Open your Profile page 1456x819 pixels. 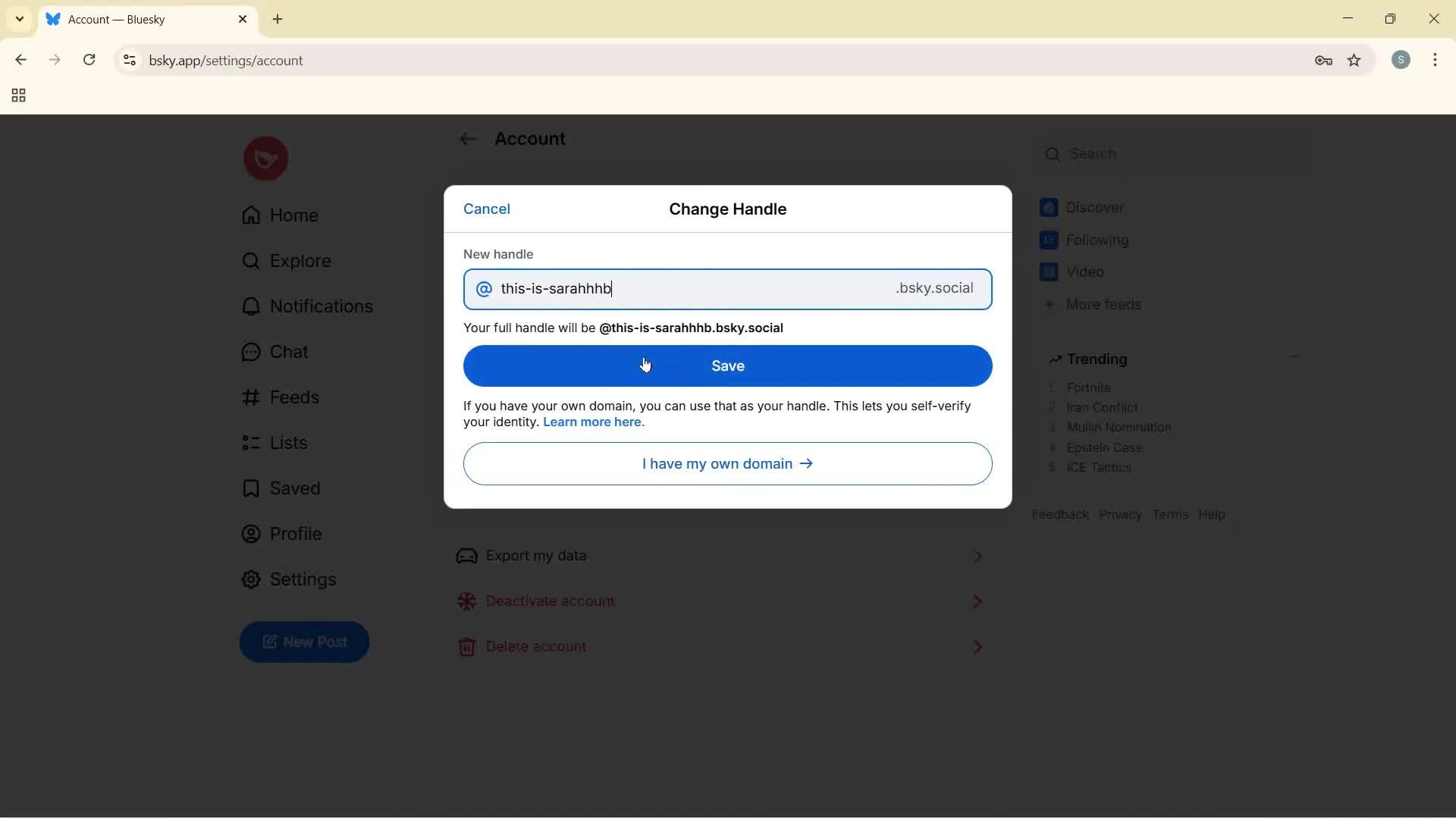pos(296,534)
